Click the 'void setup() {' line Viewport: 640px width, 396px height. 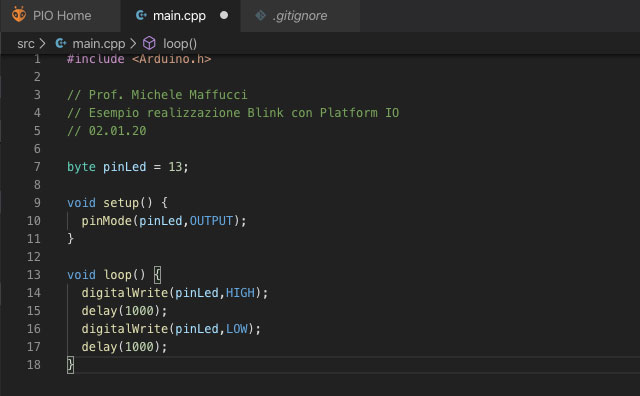[118, 203]
